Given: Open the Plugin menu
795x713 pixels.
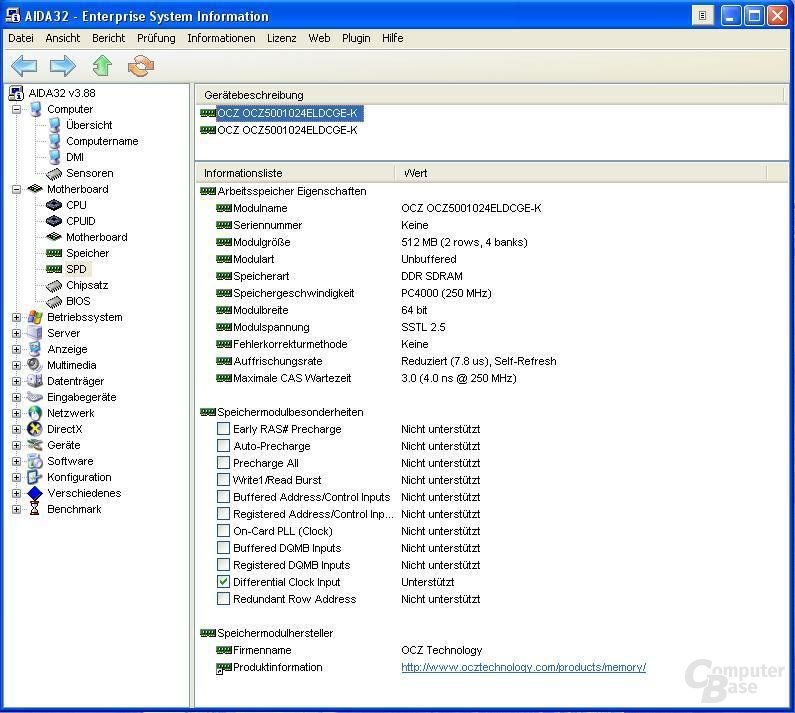Looking at the screenshot, I should [x=356, y=39].
